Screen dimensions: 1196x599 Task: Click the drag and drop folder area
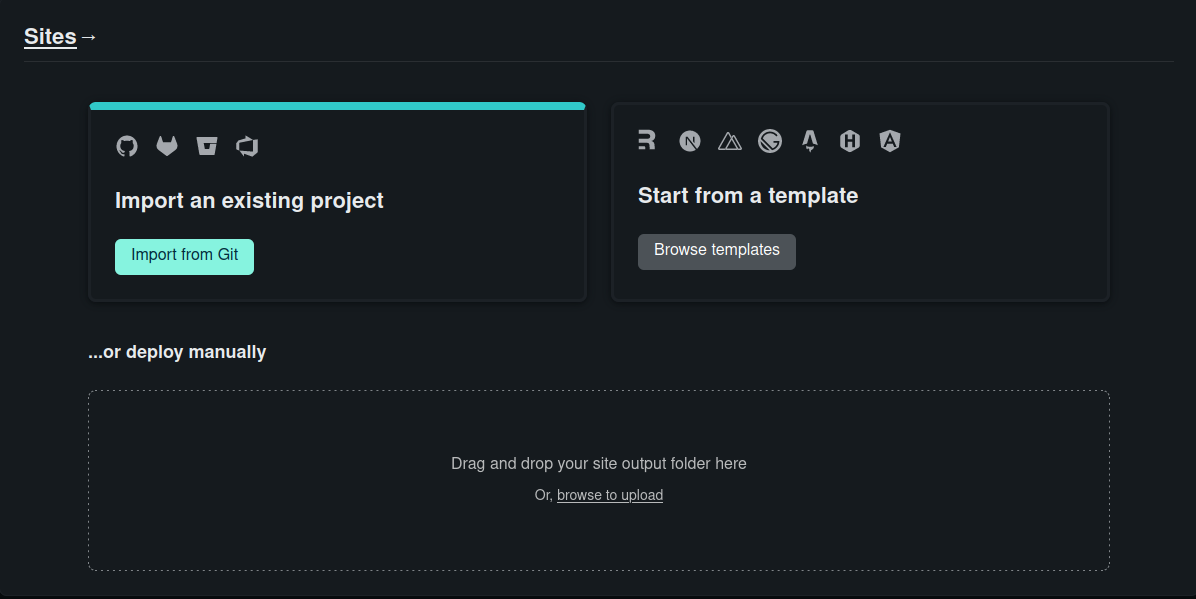point(599,481)
